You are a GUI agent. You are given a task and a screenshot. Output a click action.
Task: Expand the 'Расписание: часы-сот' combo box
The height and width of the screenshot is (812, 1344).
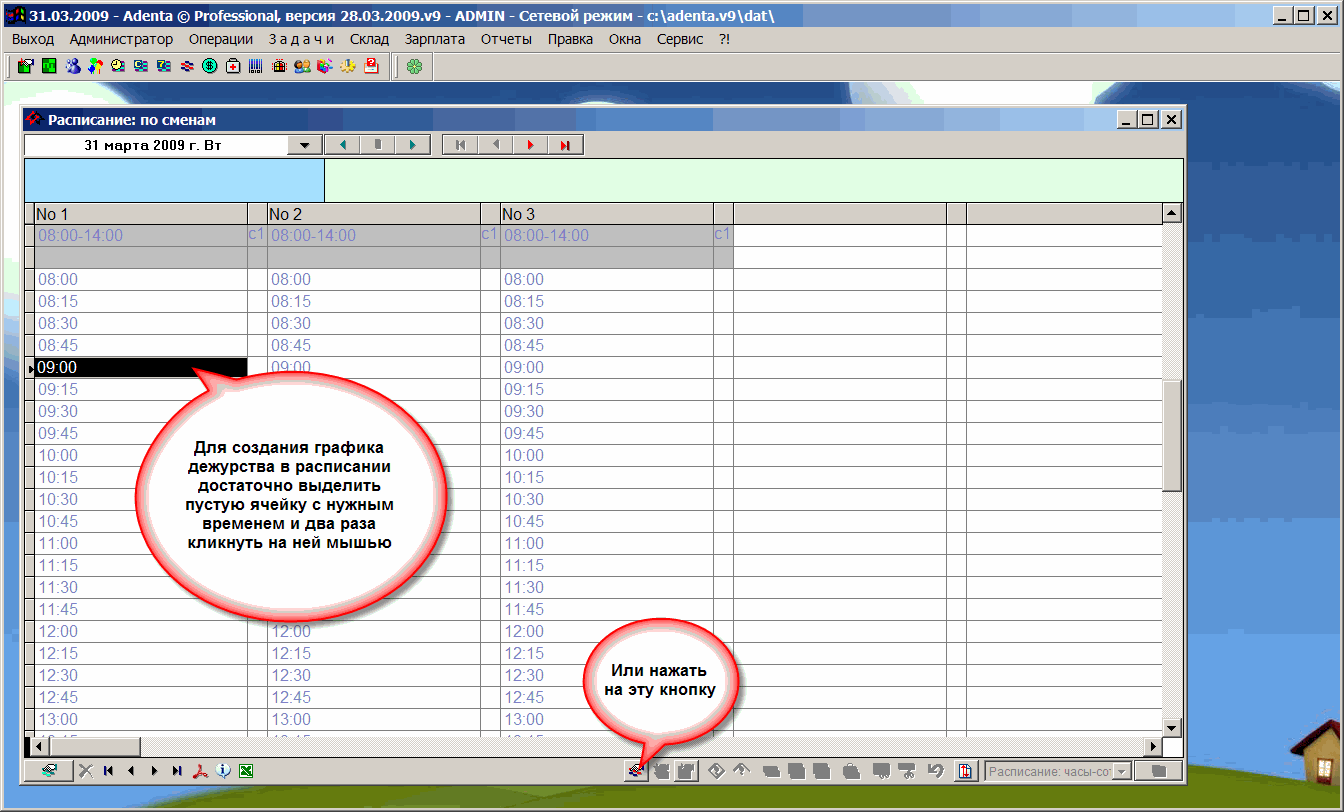coord(1121,771)
